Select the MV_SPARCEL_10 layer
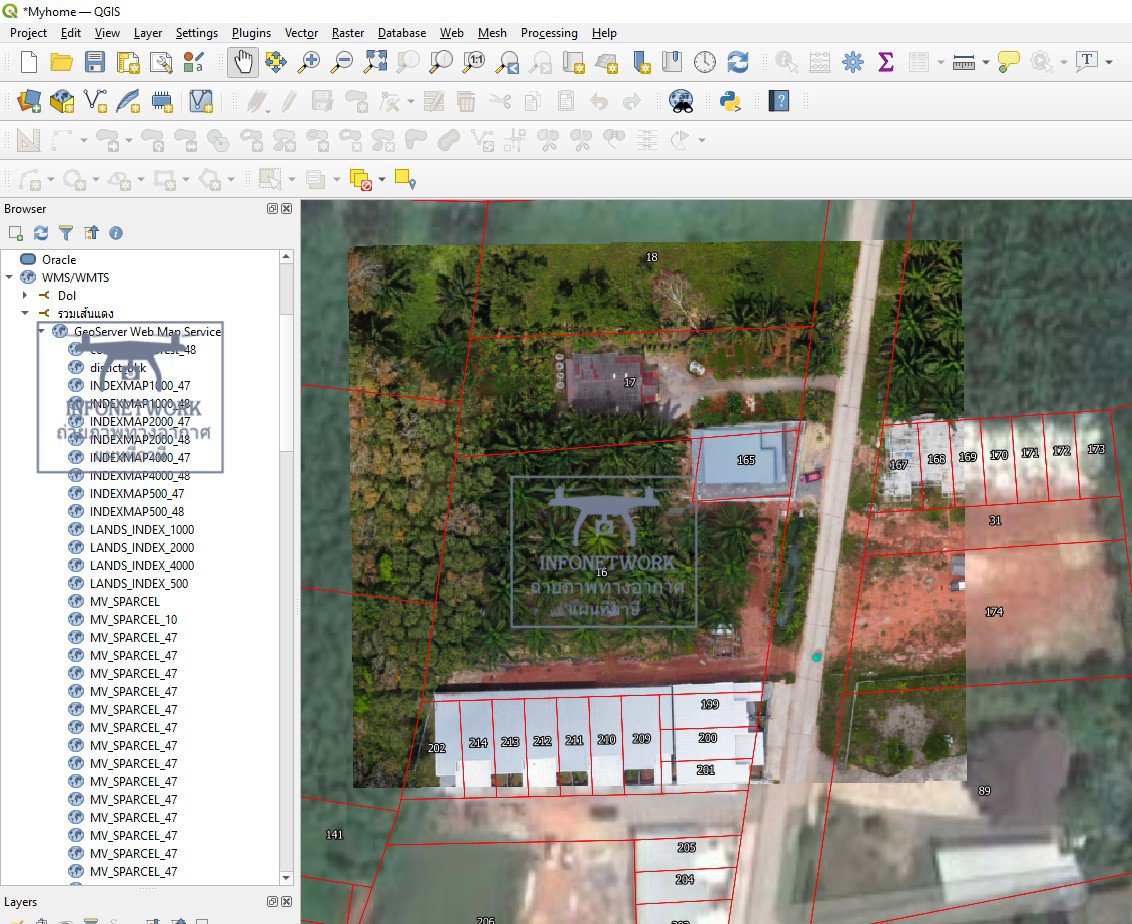Viewport: 1132px width, 924px height. (x=133, y=619)
